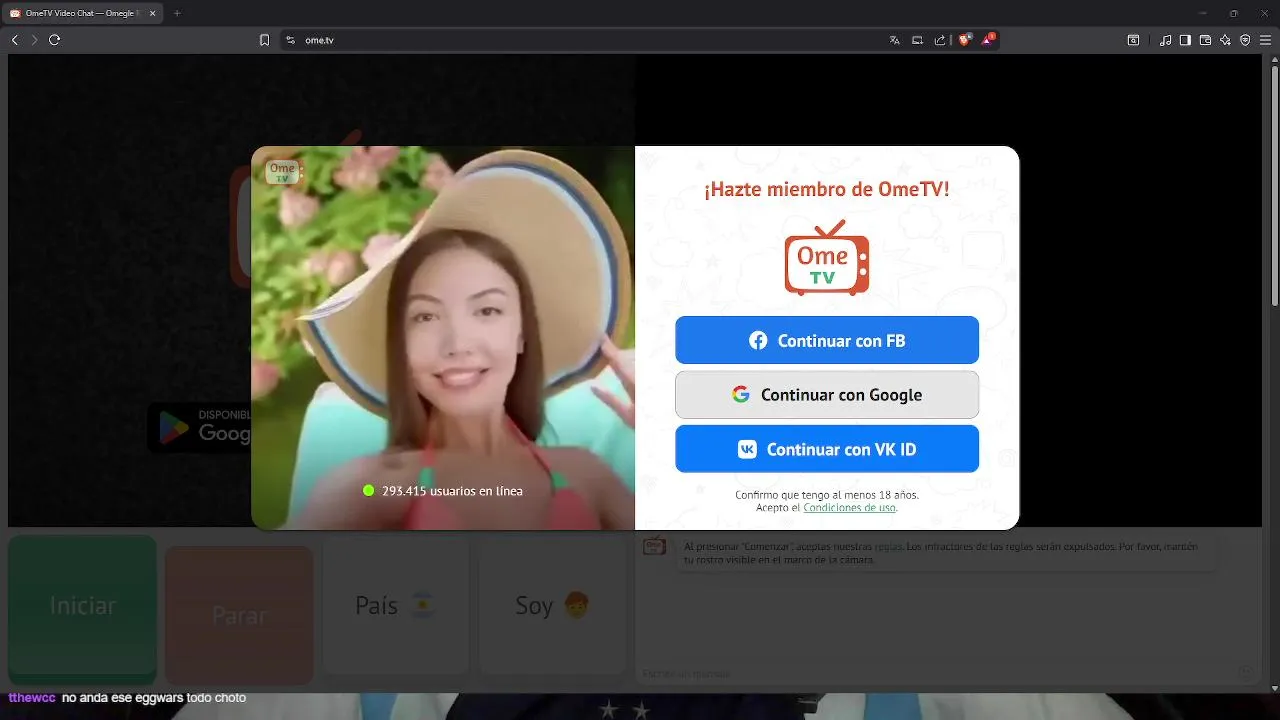Screen dimensions: 1280x720
Task: Open the Brave Wallet icon
Action: pos(1205,40)
